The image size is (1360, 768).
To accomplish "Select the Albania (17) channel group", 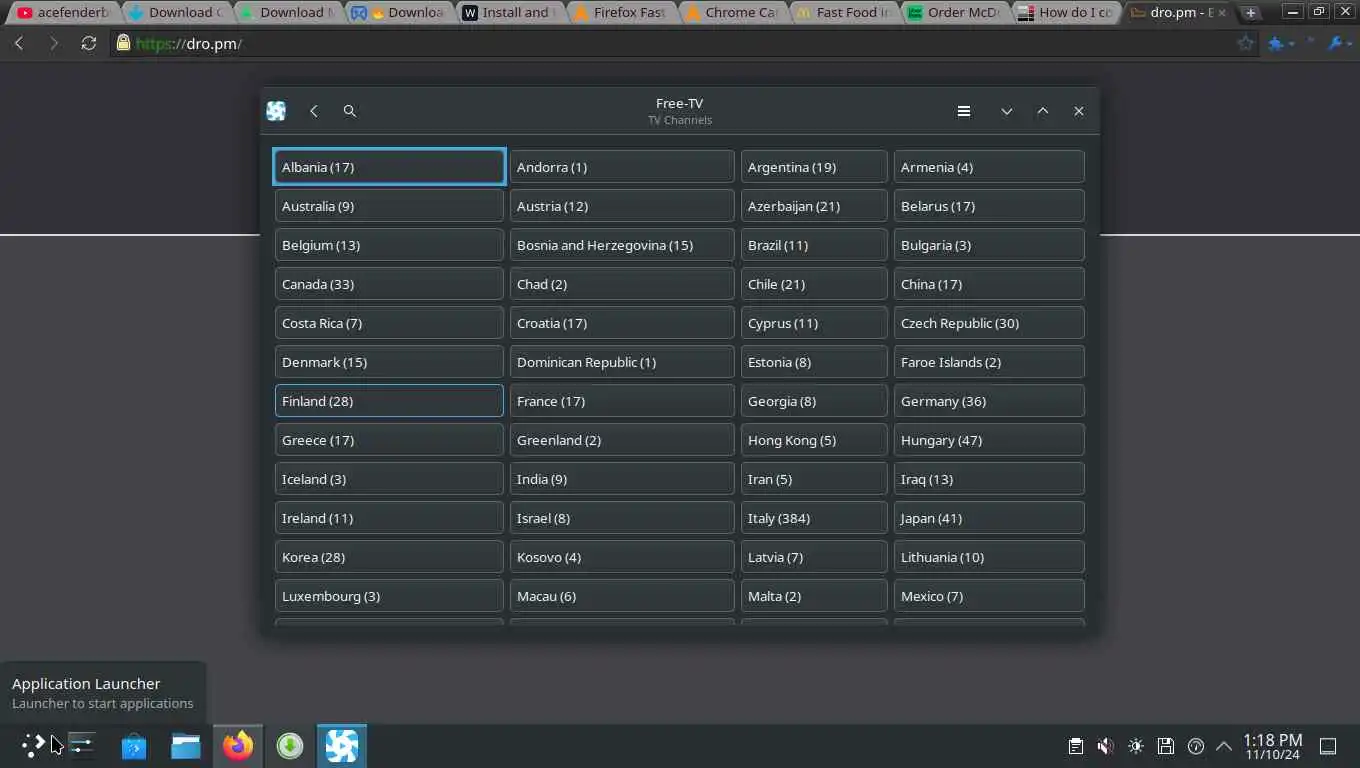I will (389, 167).
